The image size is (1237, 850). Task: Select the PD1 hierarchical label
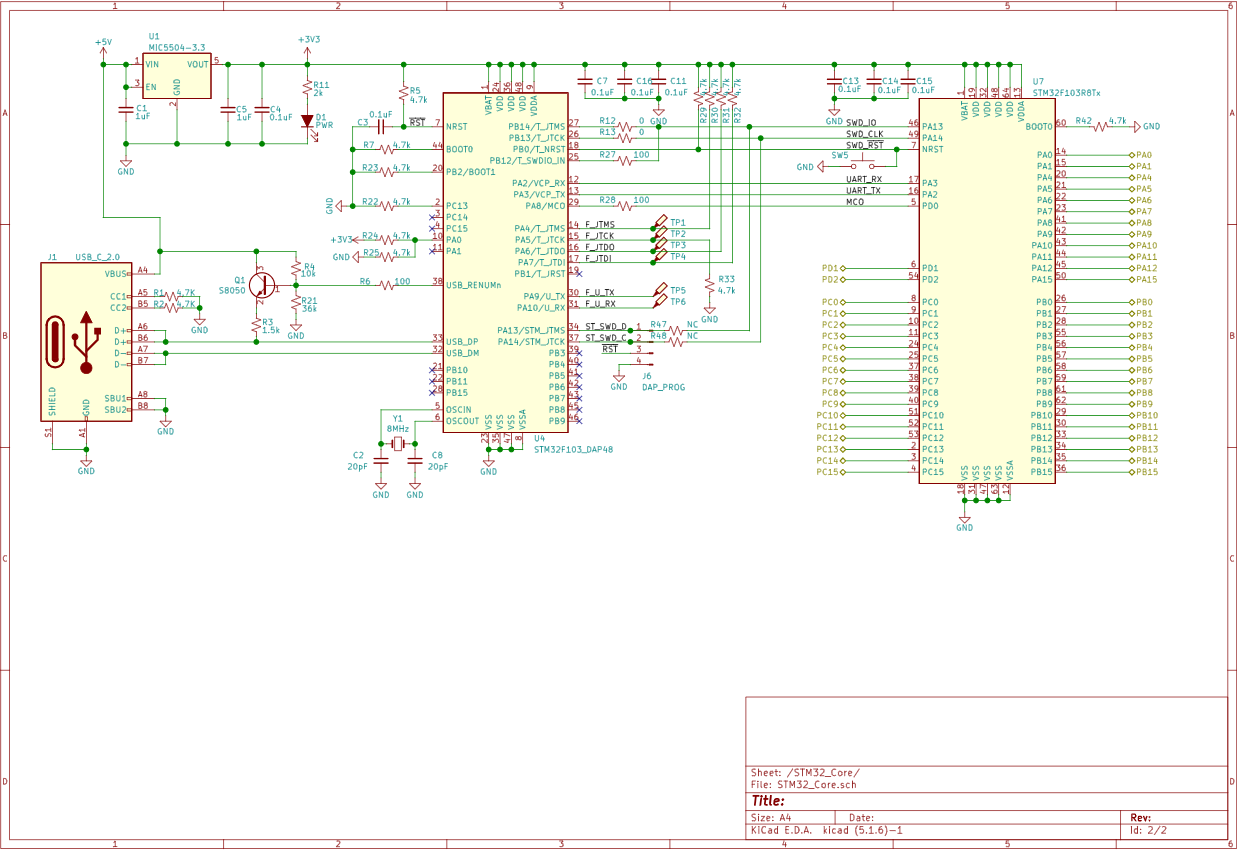pos(833,268)
